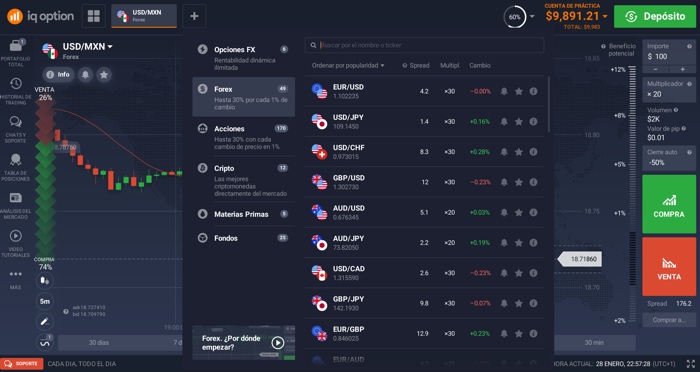Select the 30 días time range
700x372 pixels.
(x=99, y=343)
